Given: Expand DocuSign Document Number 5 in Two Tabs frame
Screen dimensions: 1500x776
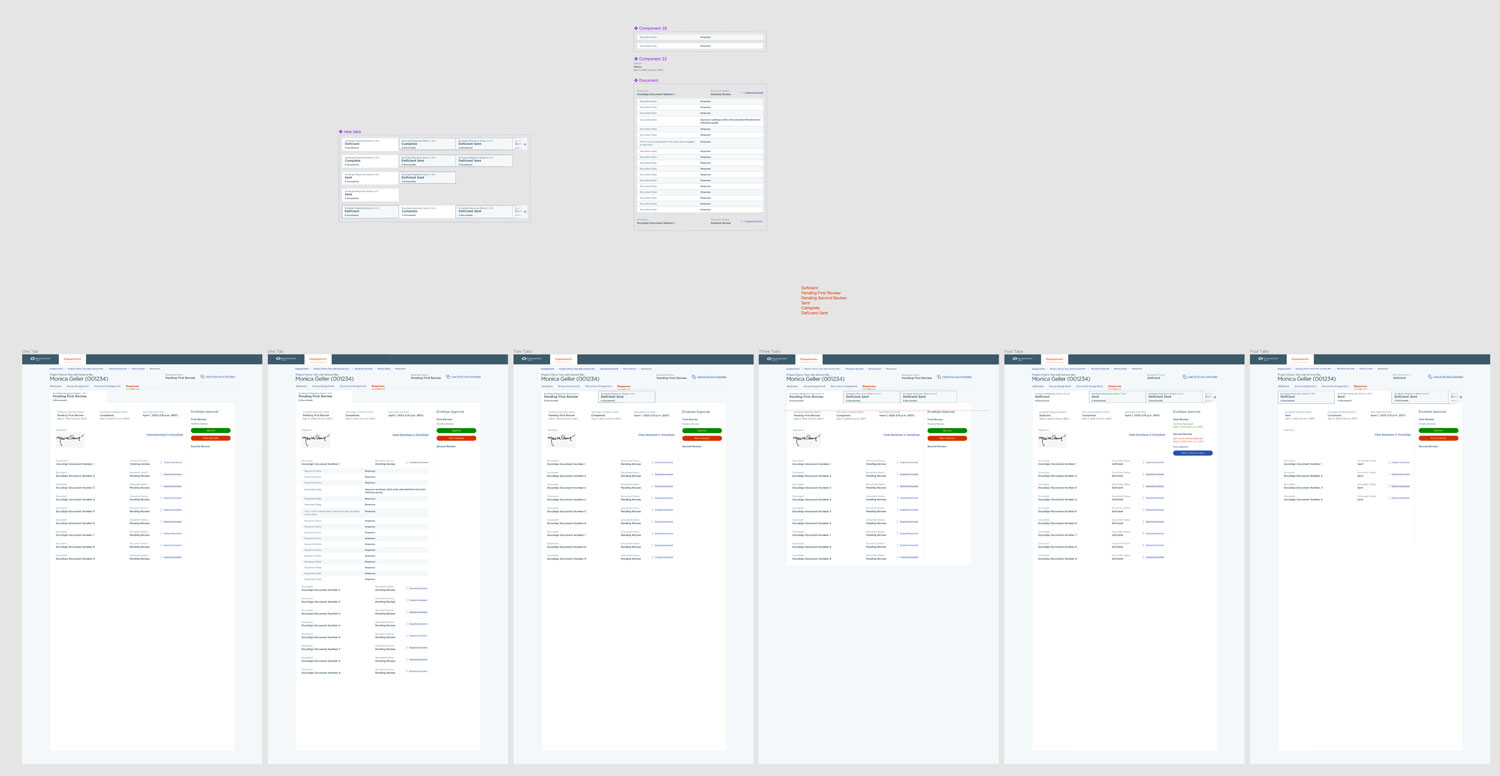Looking at the screenshot, I should (x=662, y=510).
